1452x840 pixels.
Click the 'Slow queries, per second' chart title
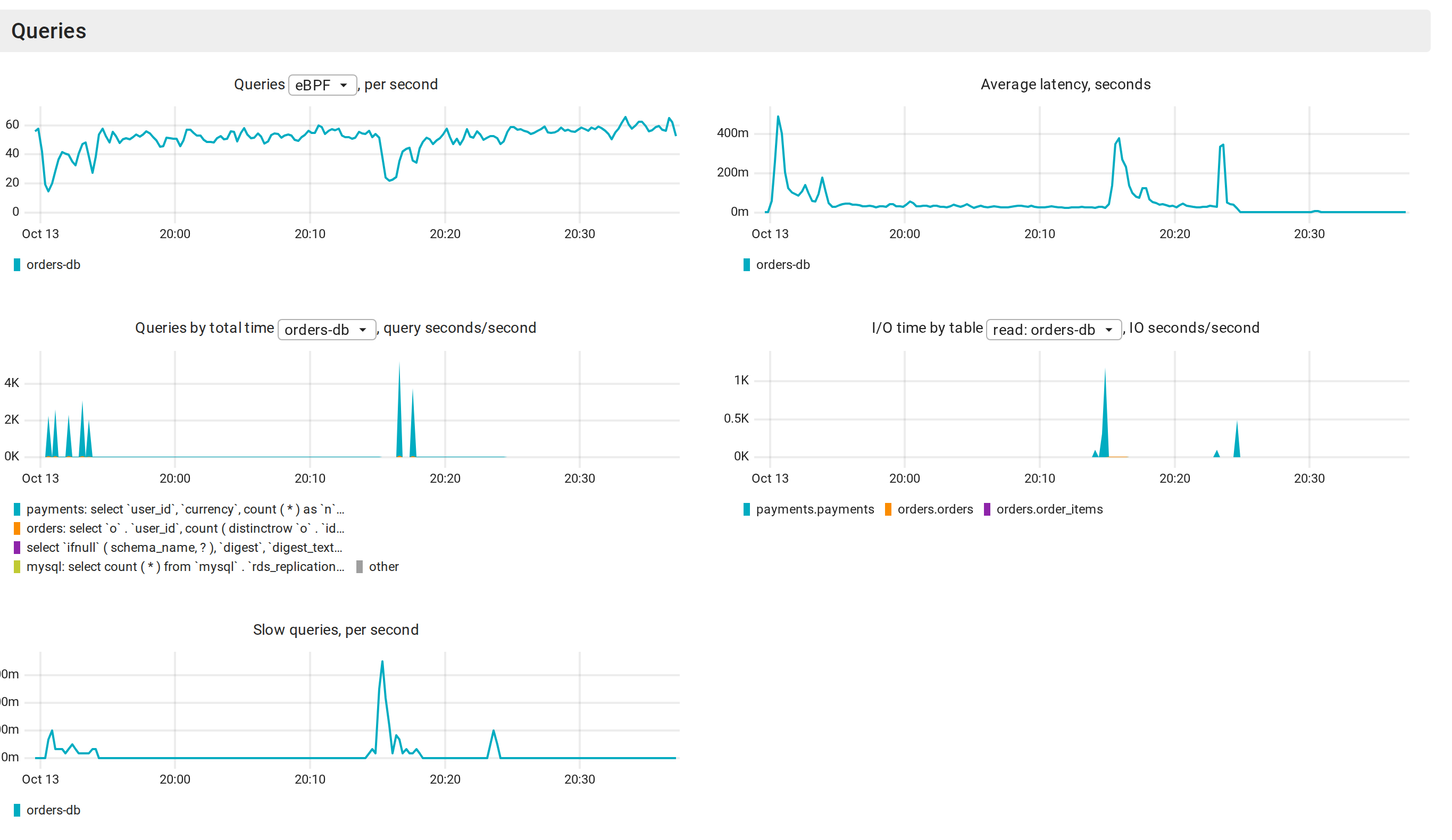tap(335, 629)
